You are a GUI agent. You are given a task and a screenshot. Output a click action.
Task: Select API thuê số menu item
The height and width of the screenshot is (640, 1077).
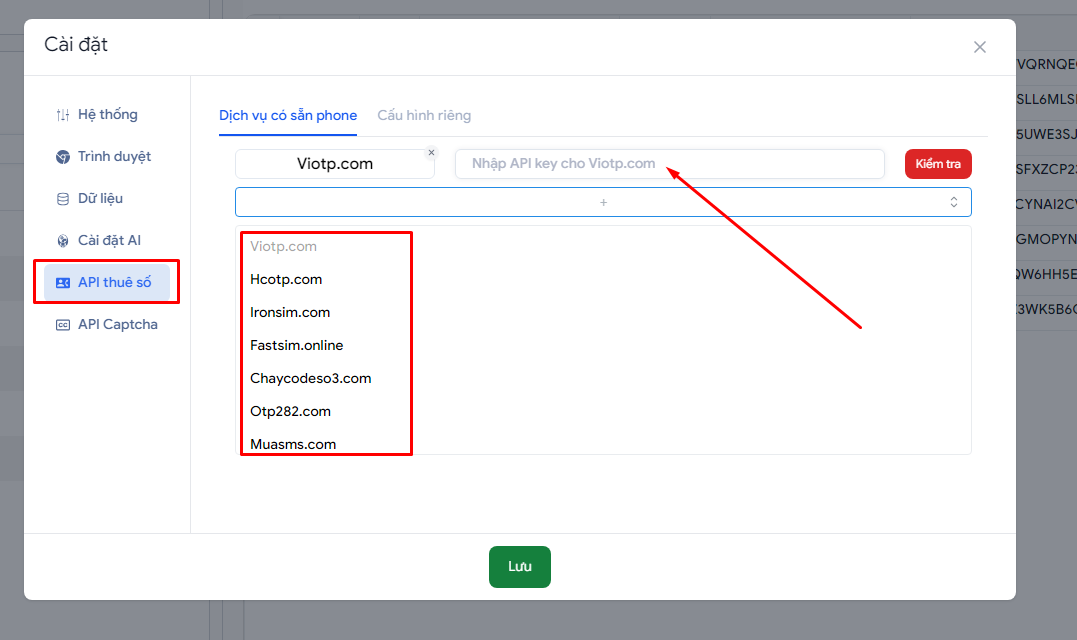106,282
